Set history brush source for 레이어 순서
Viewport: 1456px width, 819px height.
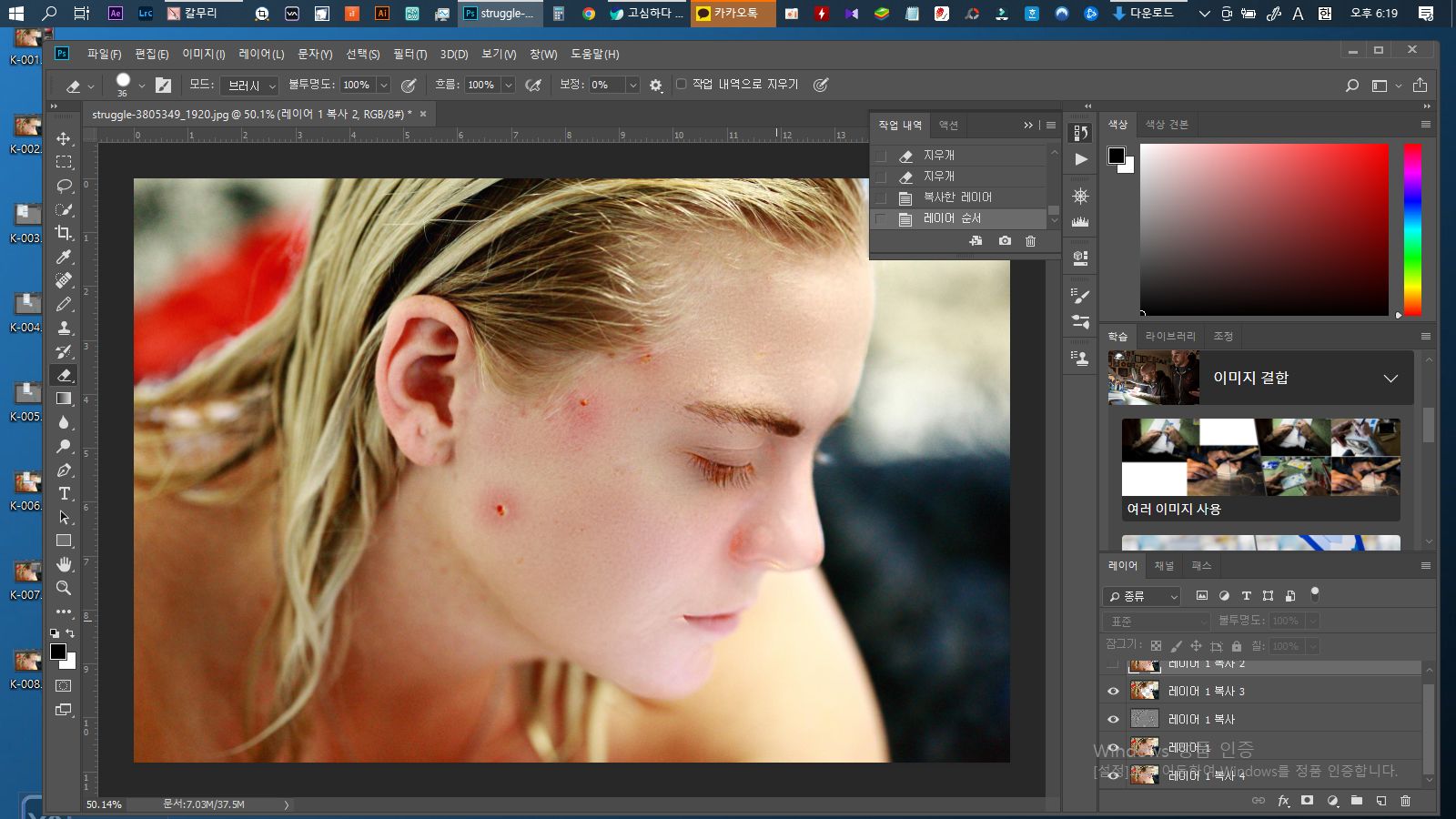pyautogui.click(x=880, y=218)
